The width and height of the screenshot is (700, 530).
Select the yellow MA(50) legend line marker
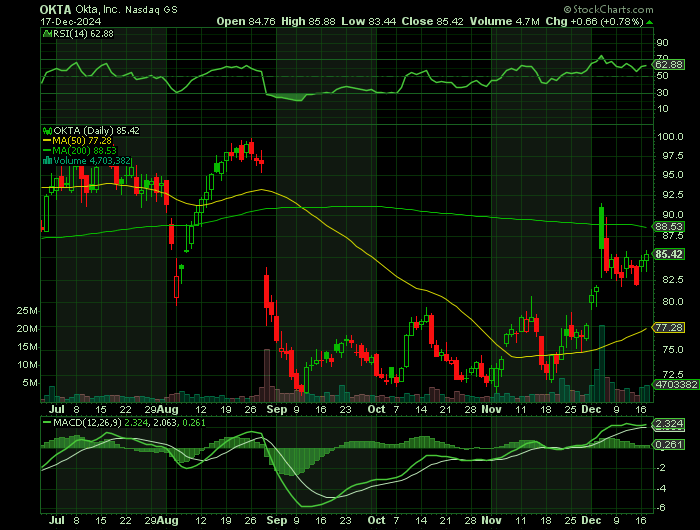pyautogui.click(x=47, y=141)
